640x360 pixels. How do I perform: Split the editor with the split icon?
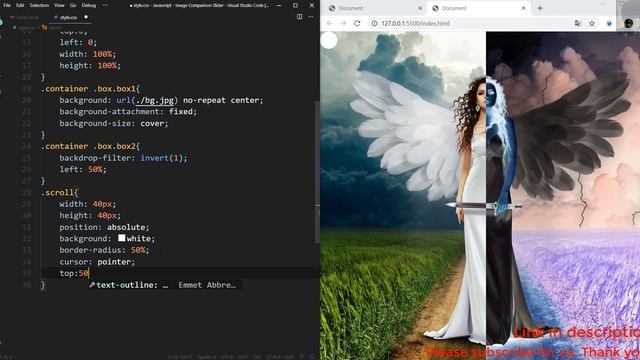[300, 17]
